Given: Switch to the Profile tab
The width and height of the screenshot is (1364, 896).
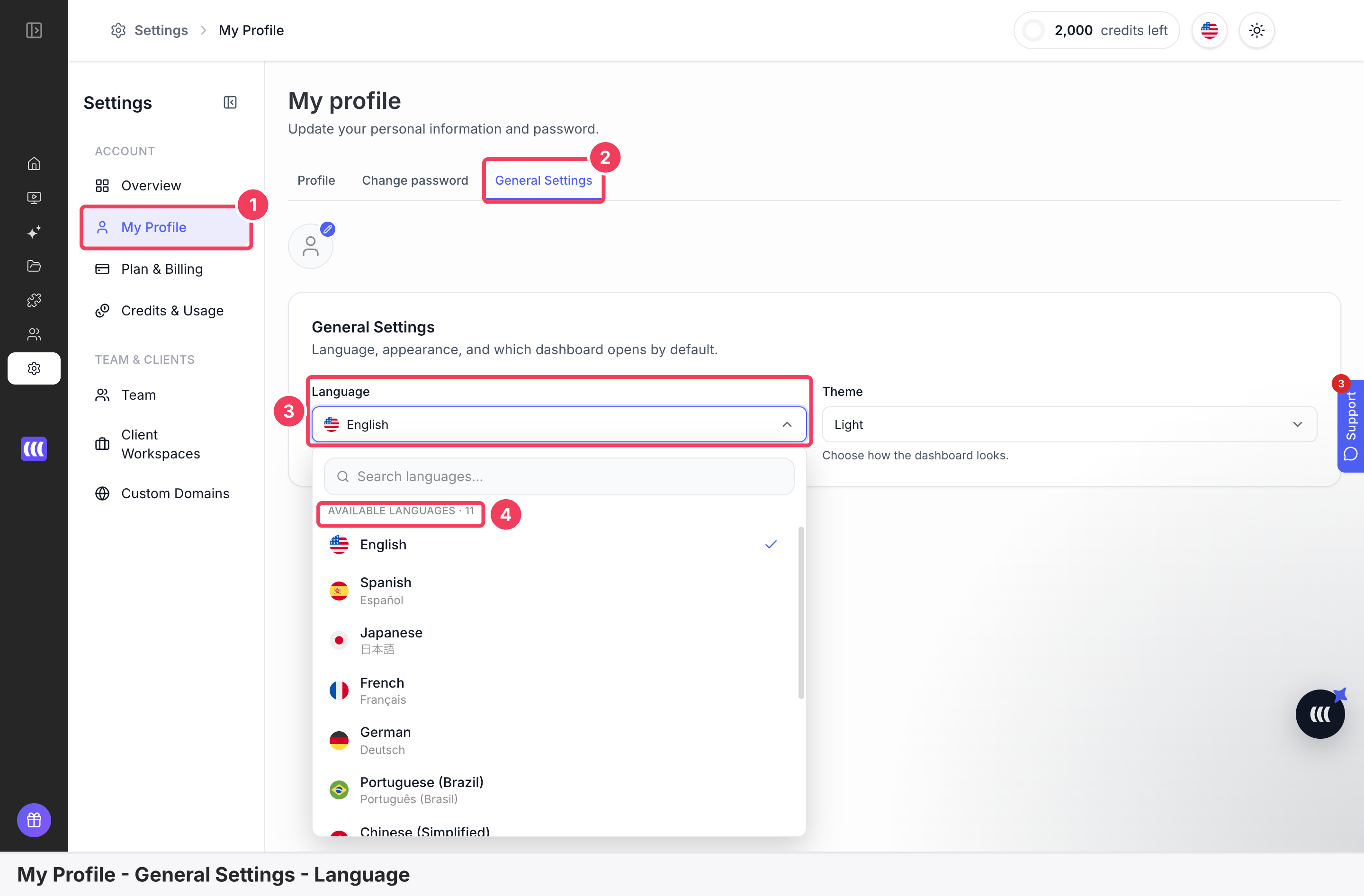Looking at the screenshot, I should [316, 180].
